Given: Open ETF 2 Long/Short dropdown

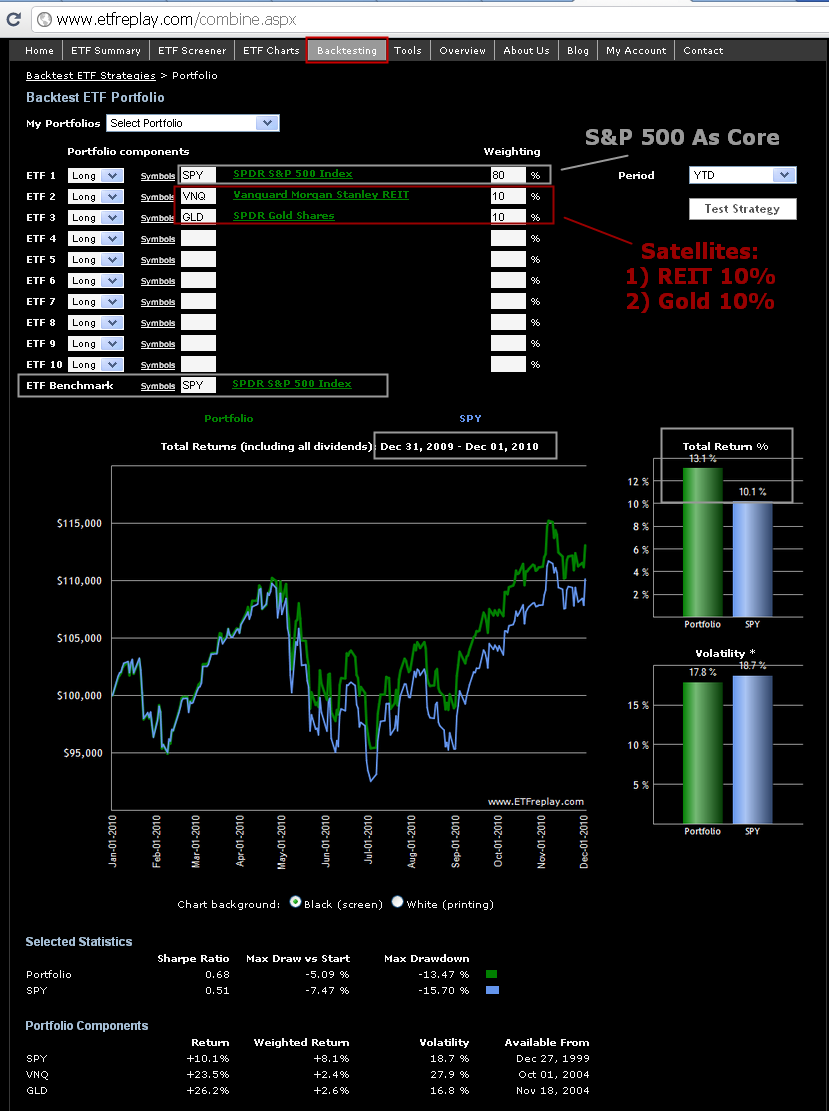Looking at the screenshot, I should 96,196.
